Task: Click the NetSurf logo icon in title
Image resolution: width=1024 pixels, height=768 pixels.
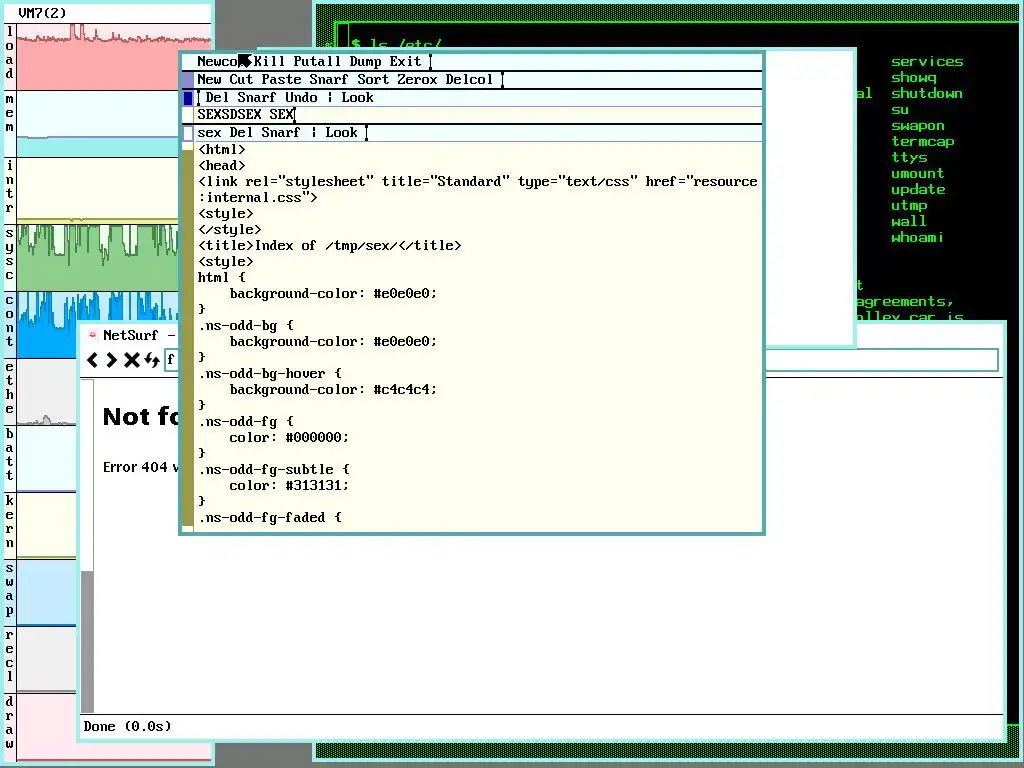Action: tap(92, 334)
